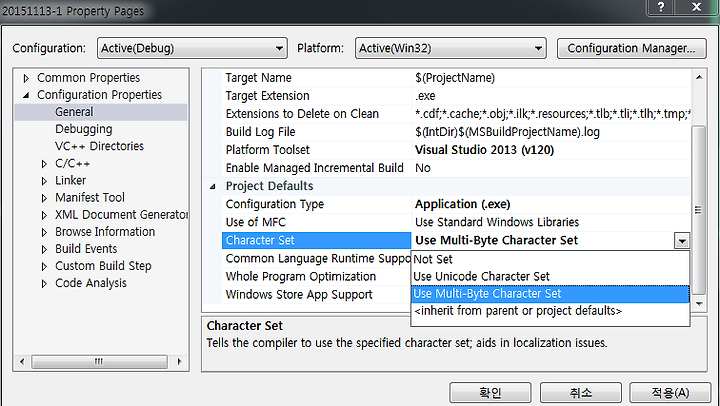Viewport: 720px width, 406px height.
Task: Click Enable Managed Incremental Build property
Action: tap(315, 168)
